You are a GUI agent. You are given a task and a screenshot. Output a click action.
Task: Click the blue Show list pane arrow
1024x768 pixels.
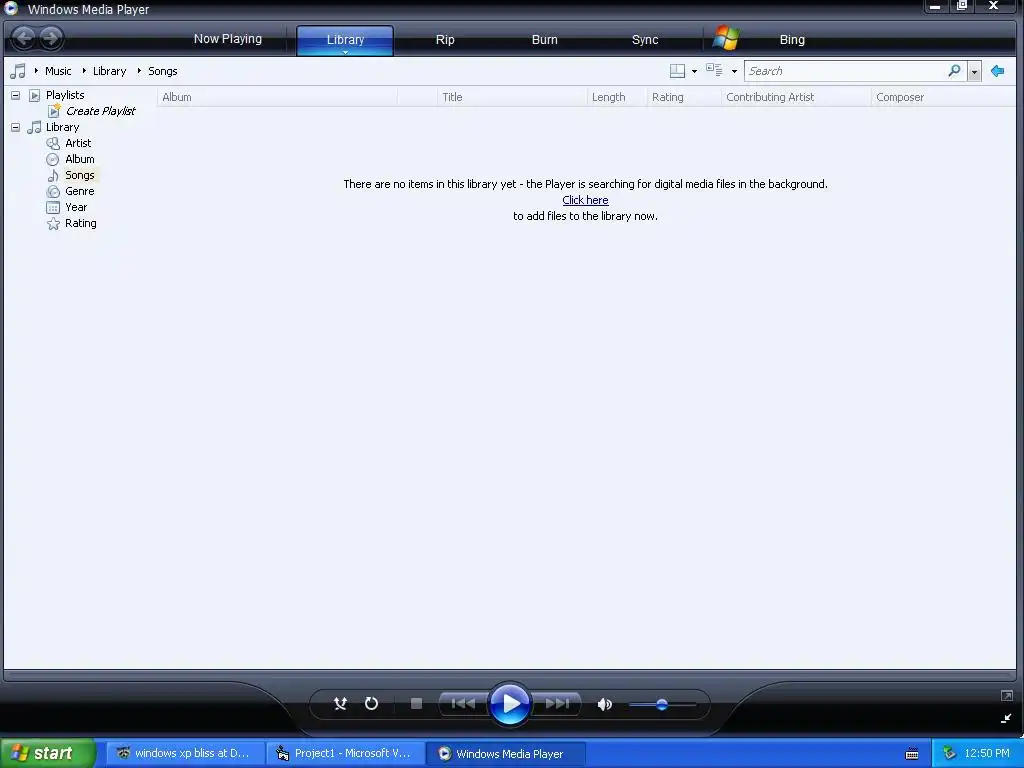[x=997, y=71]
